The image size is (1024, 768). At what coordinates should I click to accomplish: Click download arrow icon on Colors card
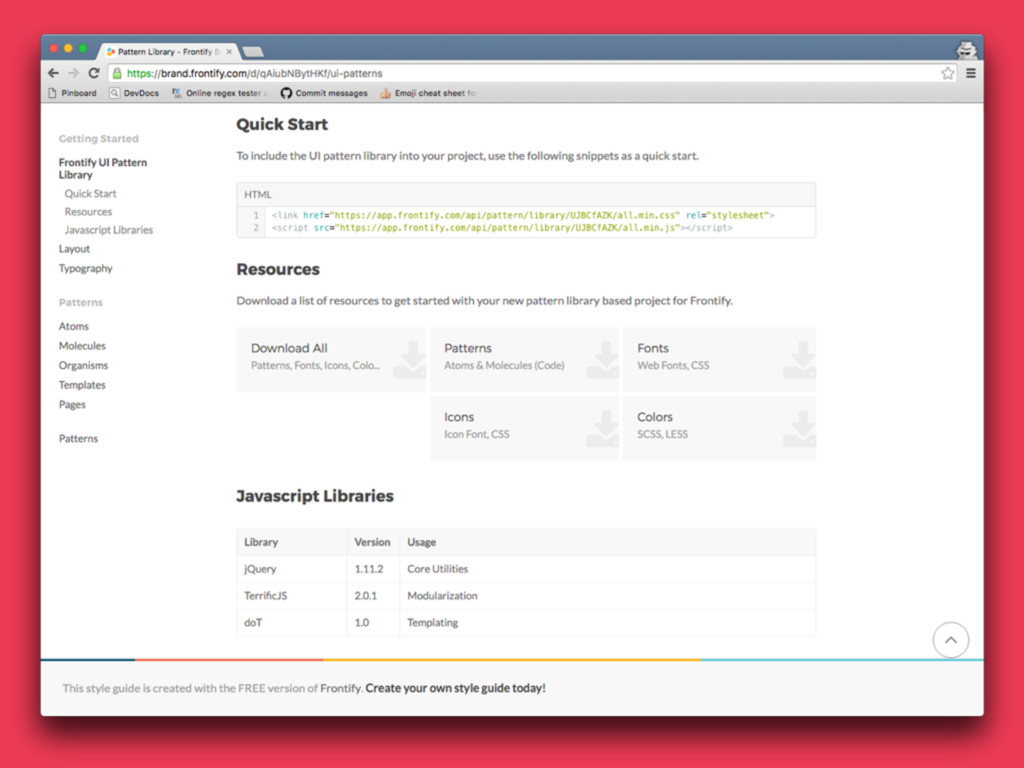point(799,428)
